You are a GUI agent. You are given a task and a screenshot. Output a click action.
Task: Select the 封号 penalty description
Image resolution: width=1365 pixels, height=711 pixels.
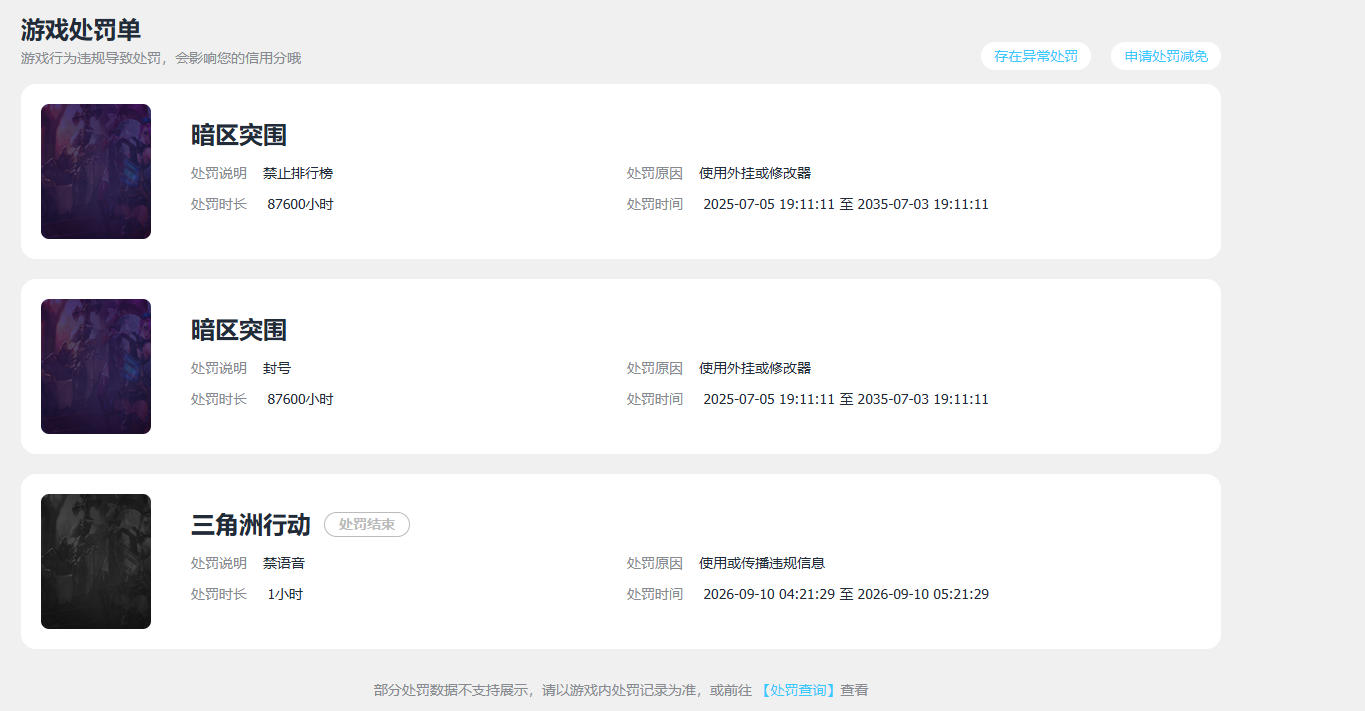277,368
